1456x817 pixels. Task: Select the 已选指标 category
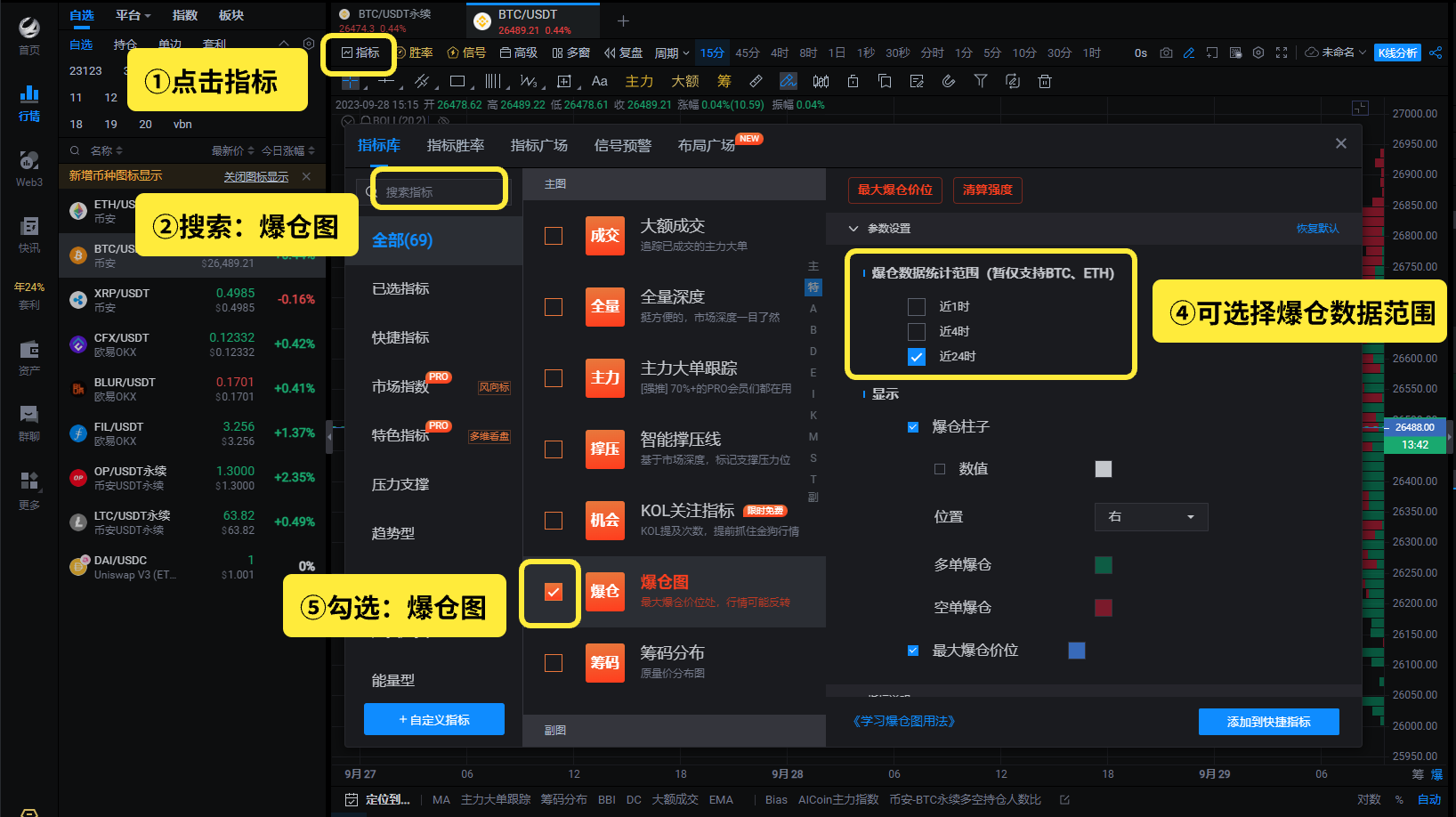400,289
